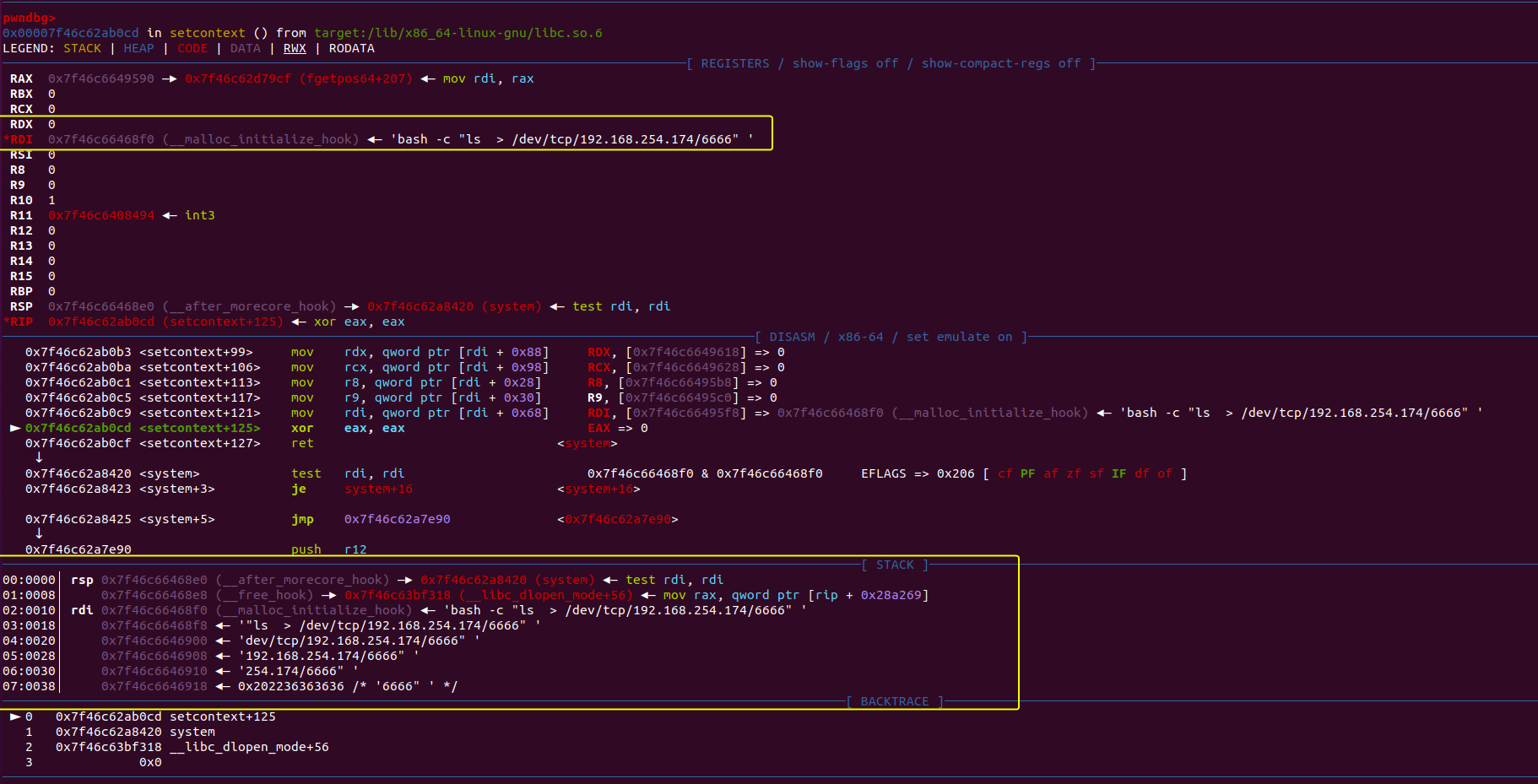This screenshot has height=784, width=1538.
Task: Click '(__after_morecore_hook)' in the RSP register row
Action: coord(249,306)
